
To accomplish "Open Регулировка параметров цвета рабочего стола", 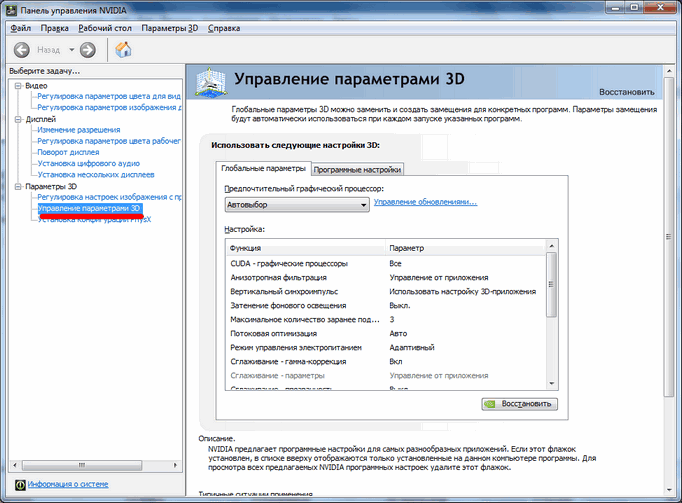I will tap(109, 141).
